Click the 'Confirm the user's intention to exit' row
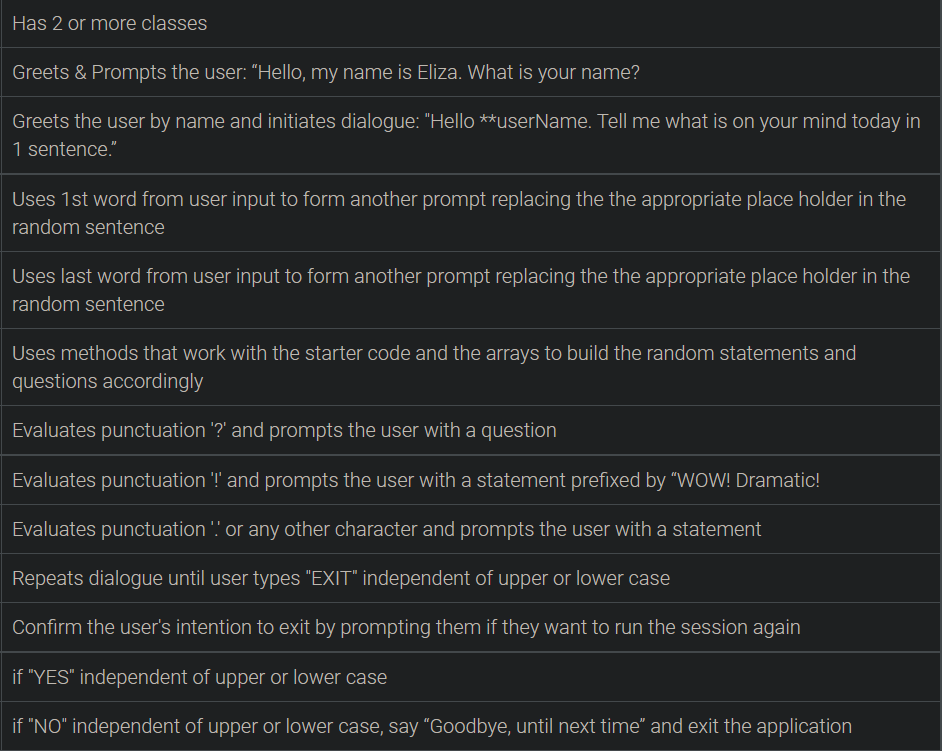Screen dimensions: 942x751 [471, 627]
